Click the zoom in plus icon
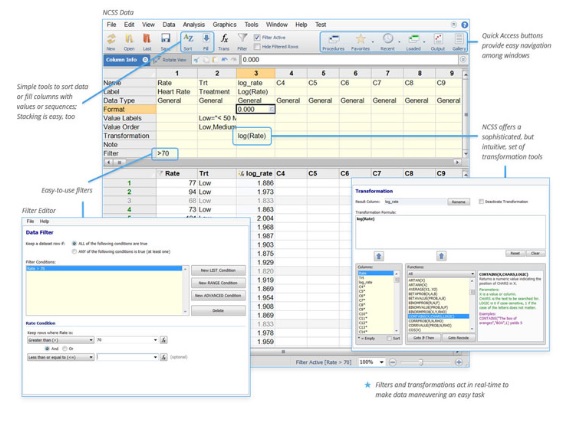The image size is (573, 435). coord(459,362)
